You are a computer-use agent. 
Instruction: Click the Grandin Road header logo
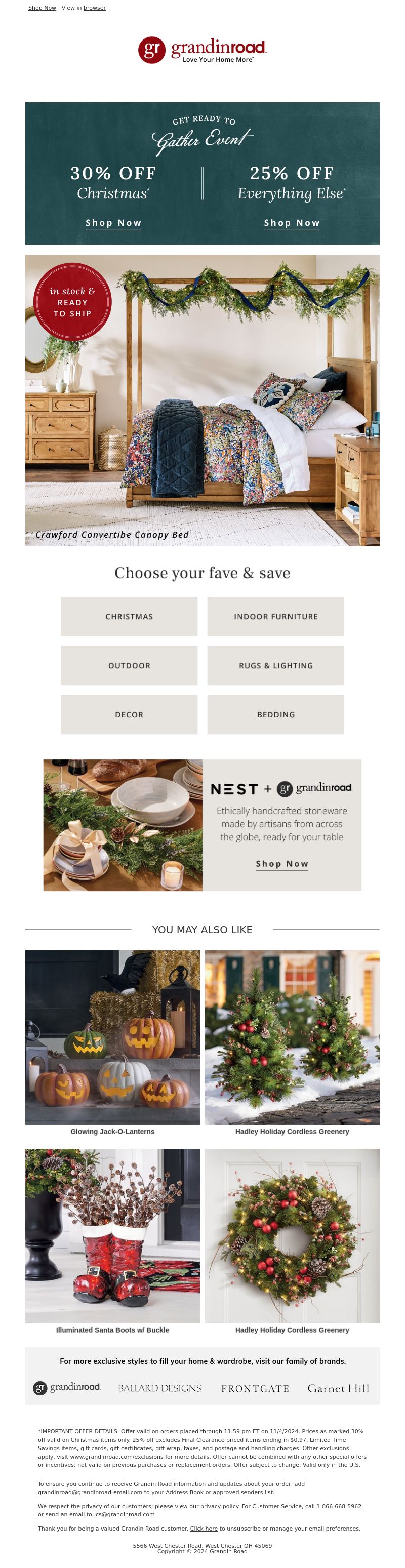pos(202,50)
